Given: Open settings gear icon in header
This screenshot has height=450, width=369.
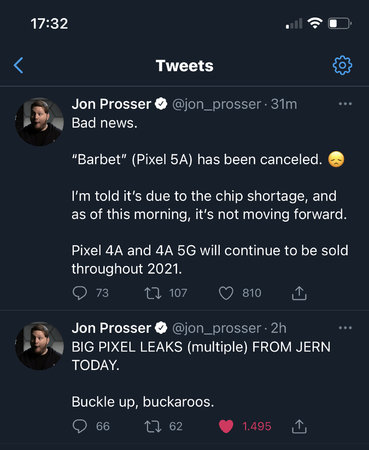Looking at the screenshot, I should point(342,65).
